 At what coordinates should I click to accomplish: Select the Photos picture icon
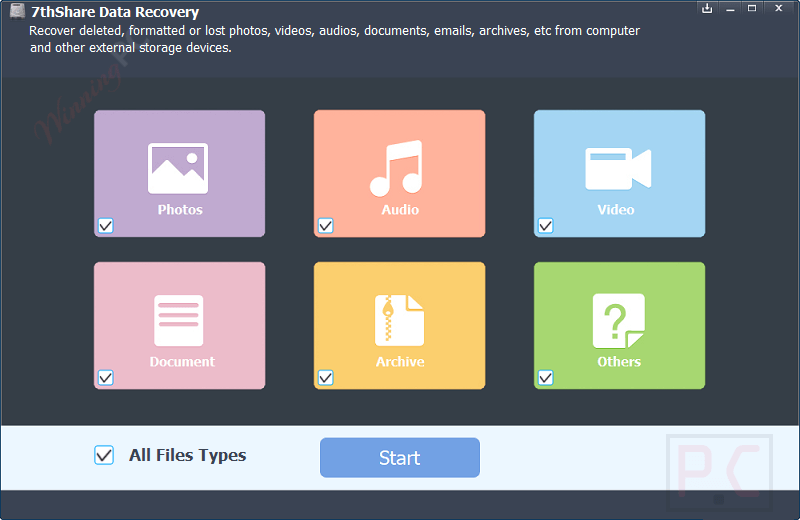pyautogui.click(x=178, y=168)
